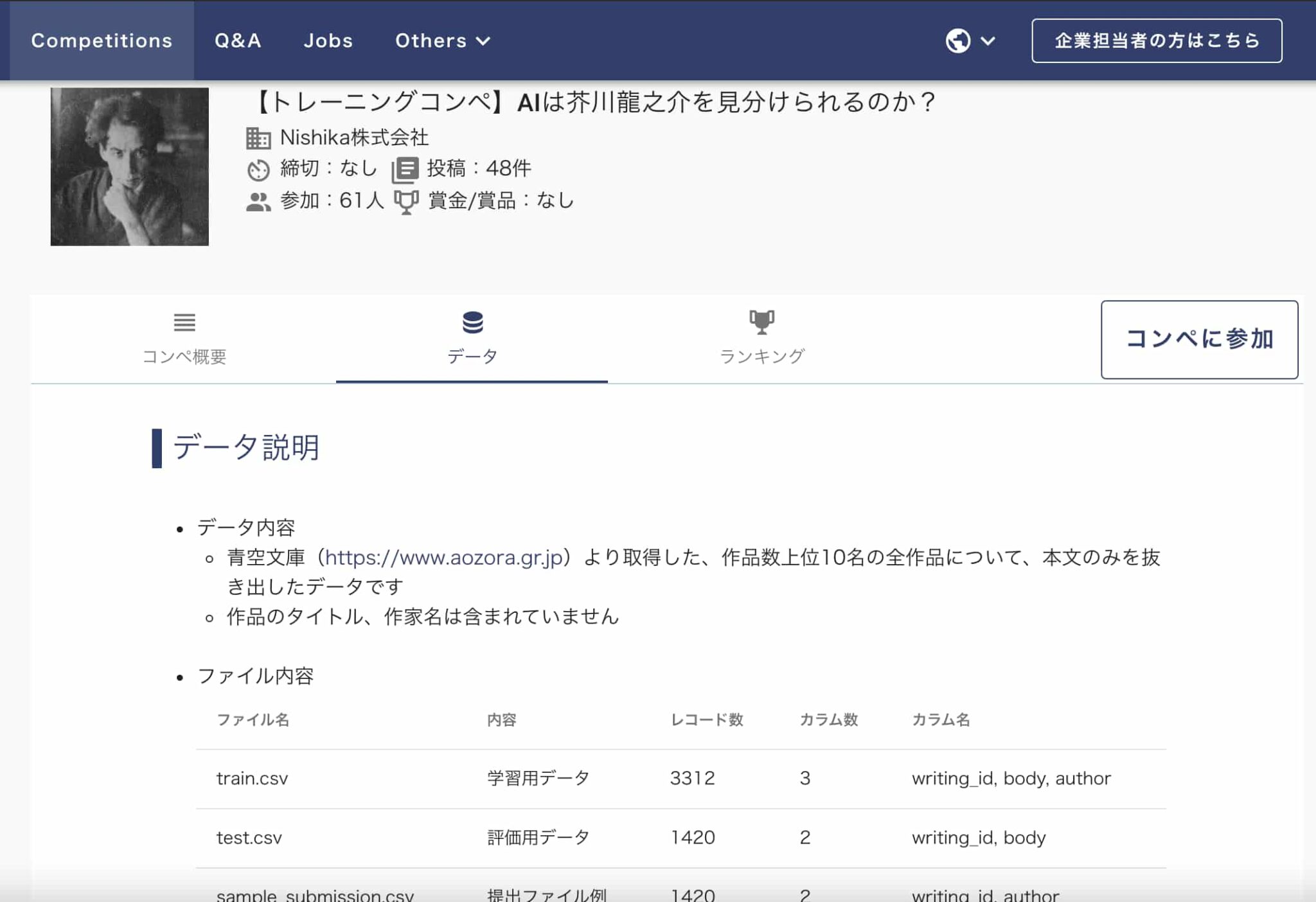1316x902 pixels.
Task: Select the train.csv row in the table
Action: point(252,778)
